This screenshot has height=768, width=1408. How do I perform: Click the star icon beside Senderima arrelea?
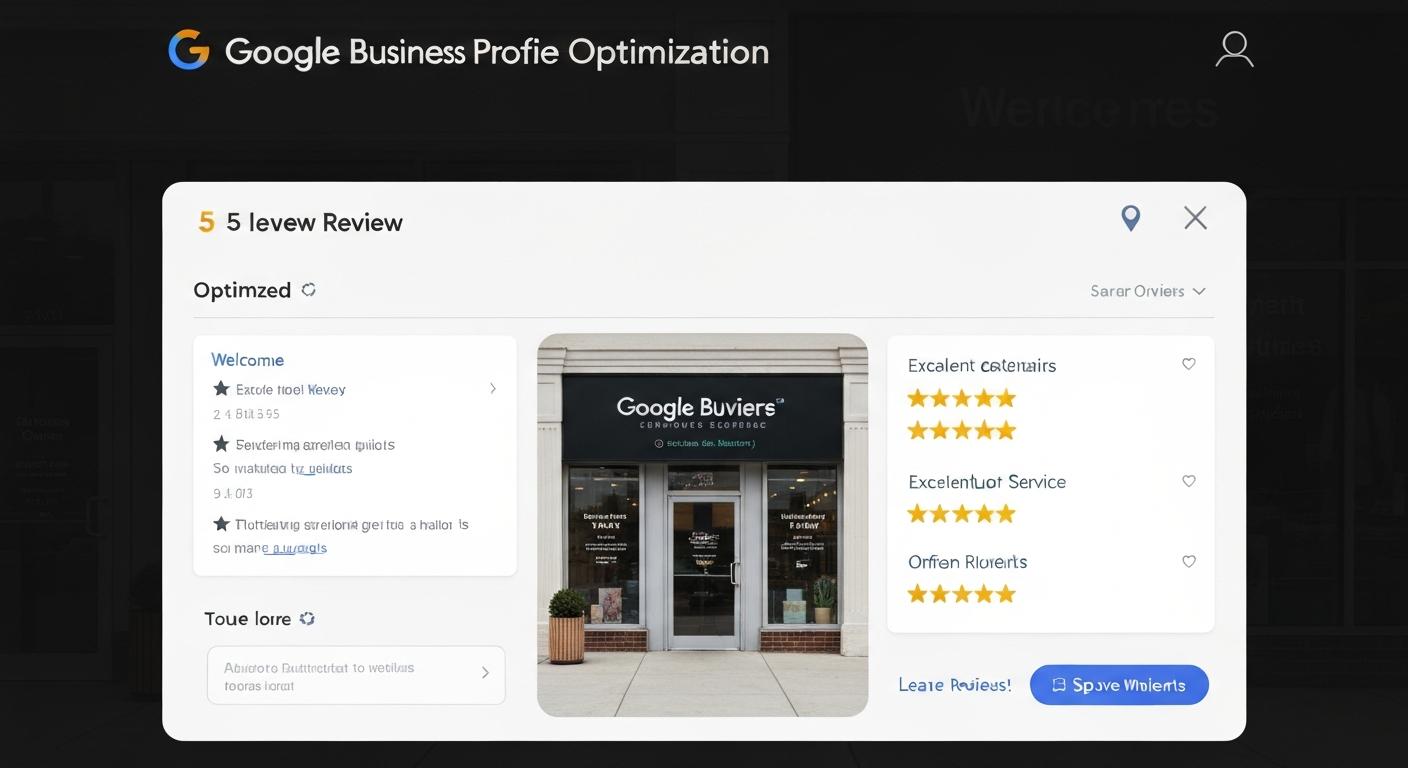pos(221,443)
